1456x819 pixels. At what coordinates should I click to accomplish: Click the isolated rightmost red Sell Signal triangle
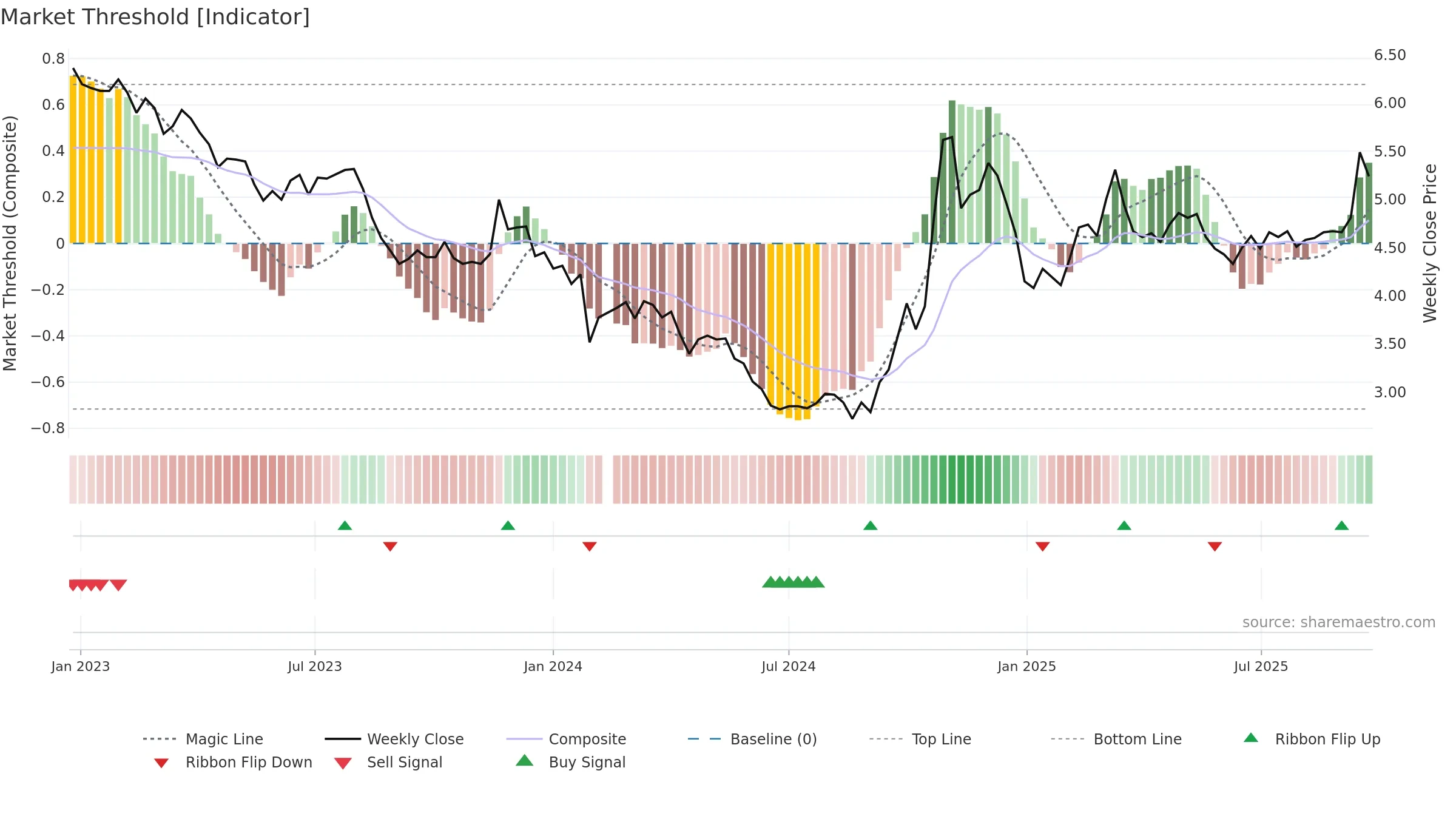tap(118, 585)
